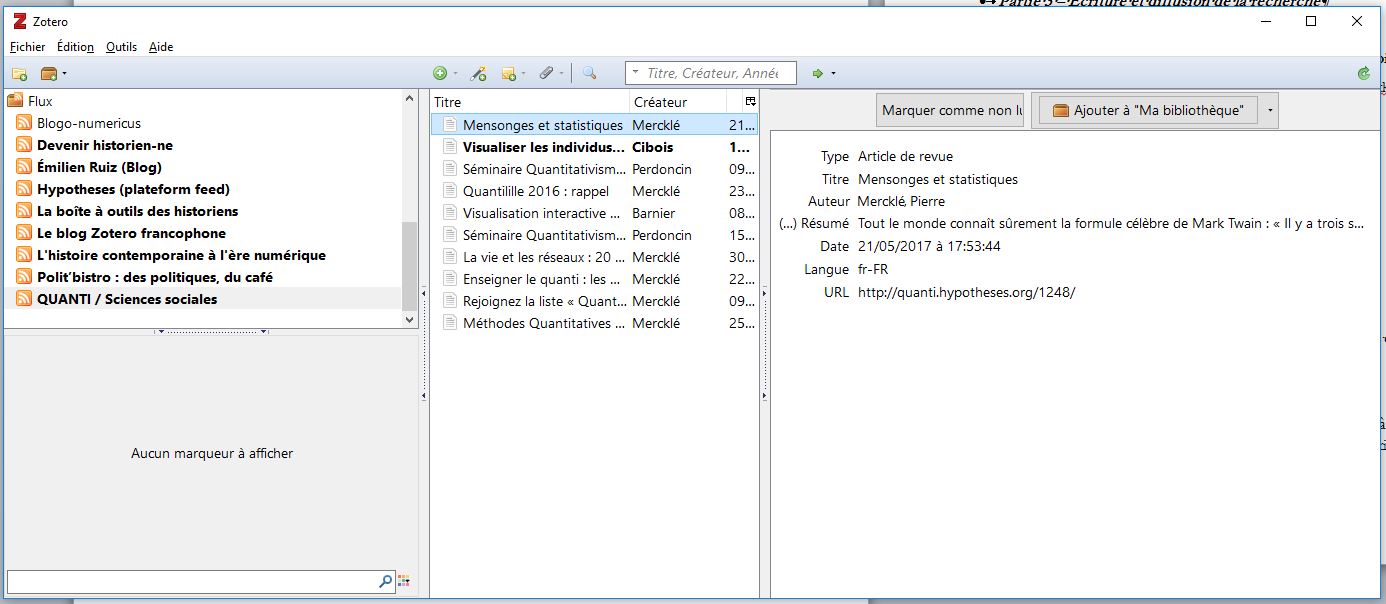Click RSS icon beside La boîte à outils
Viewport: 1386px width, 604px height.
pos(24,211)
